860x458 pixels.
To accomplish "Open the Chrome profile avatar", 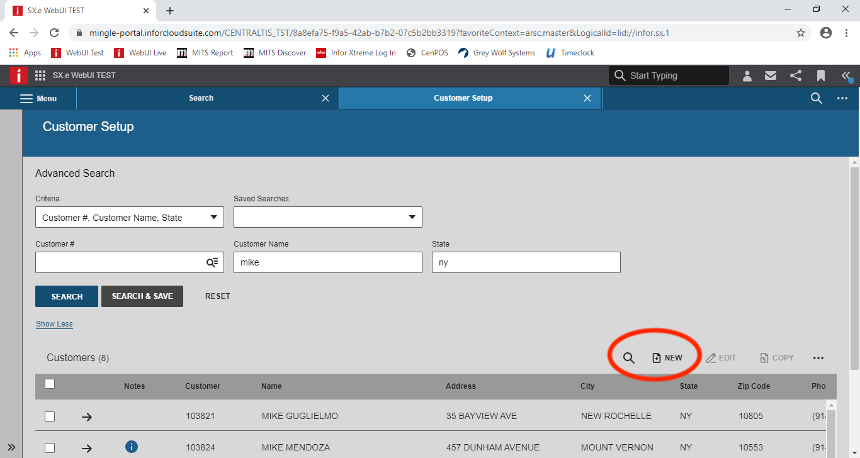I will coord(826,33).
